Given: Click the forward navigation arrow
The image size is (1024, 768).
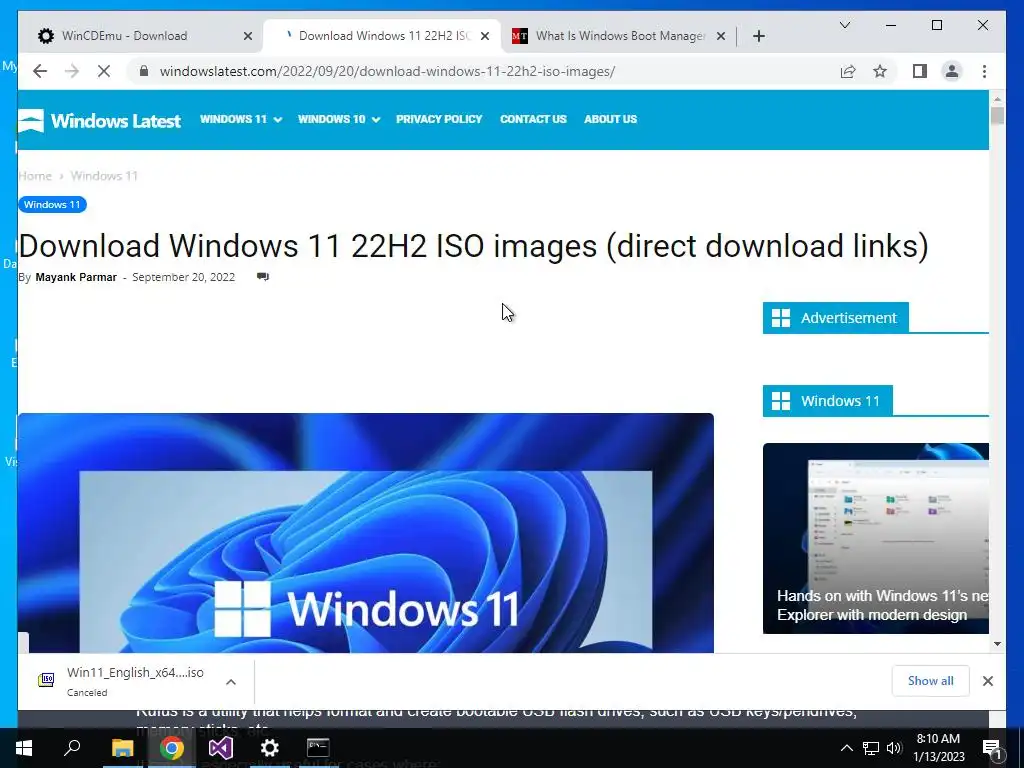Looking at the screenshot, I should [72, 71].
